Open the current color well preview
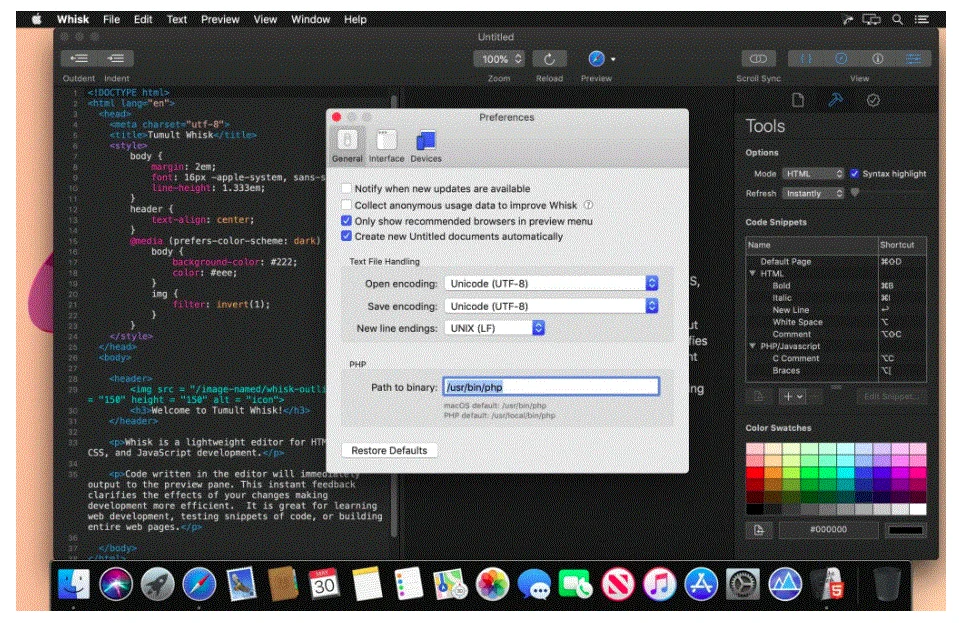959x623 pixels. click(x=906, y=529)
